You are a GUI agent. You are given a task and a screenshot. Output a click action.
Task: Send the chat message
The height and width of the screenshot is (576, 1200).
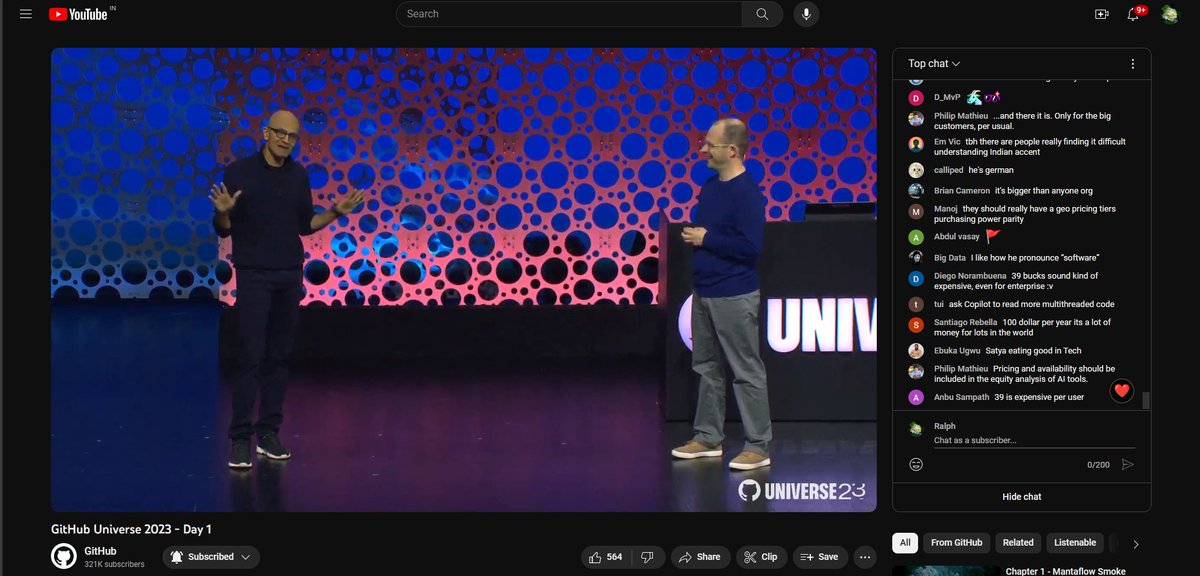pyautogui.click(x=1128, y=463)
